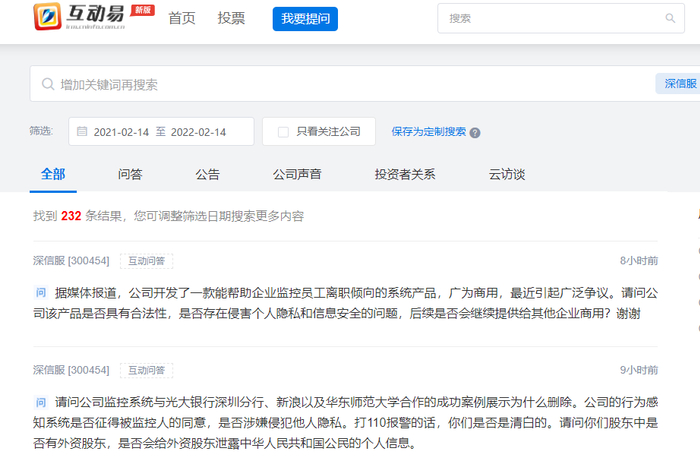Click the magnifier icon in top search
Viewport: 700px width, 464px height.
pyautogui.click(x=670, y=18)
